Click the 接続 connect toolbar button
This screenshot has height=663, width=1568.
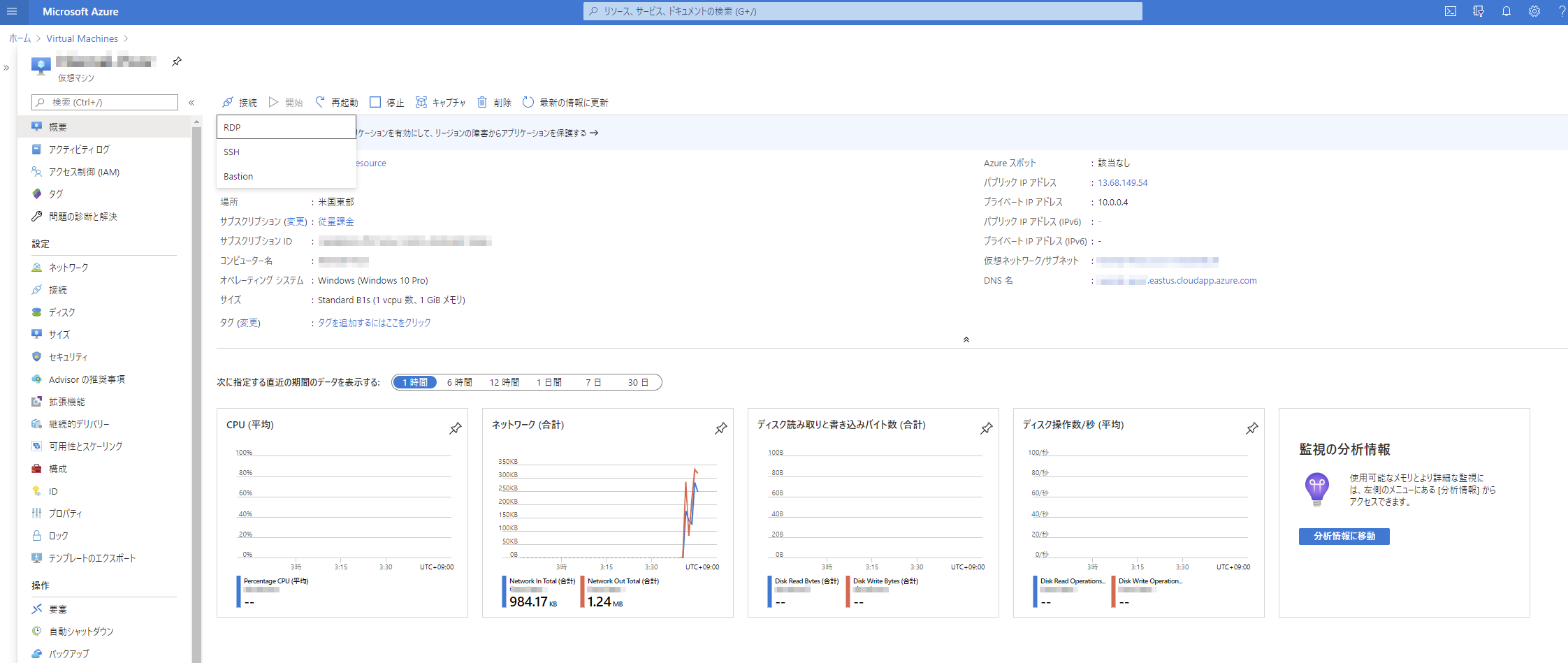coord(240,103)
